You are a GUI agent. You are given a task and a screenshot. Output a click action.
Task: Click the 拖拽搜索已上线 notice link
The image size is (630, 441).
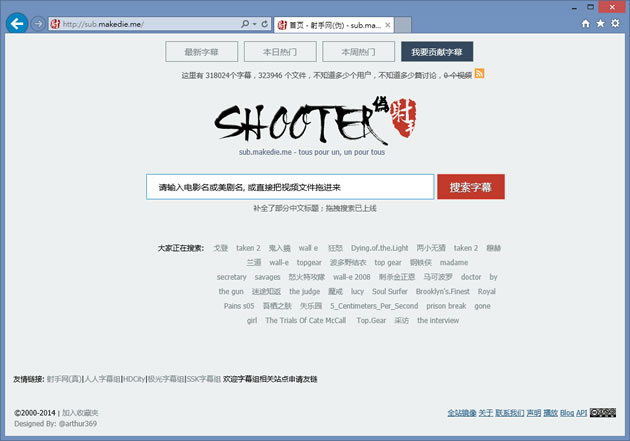click(351, 208)
